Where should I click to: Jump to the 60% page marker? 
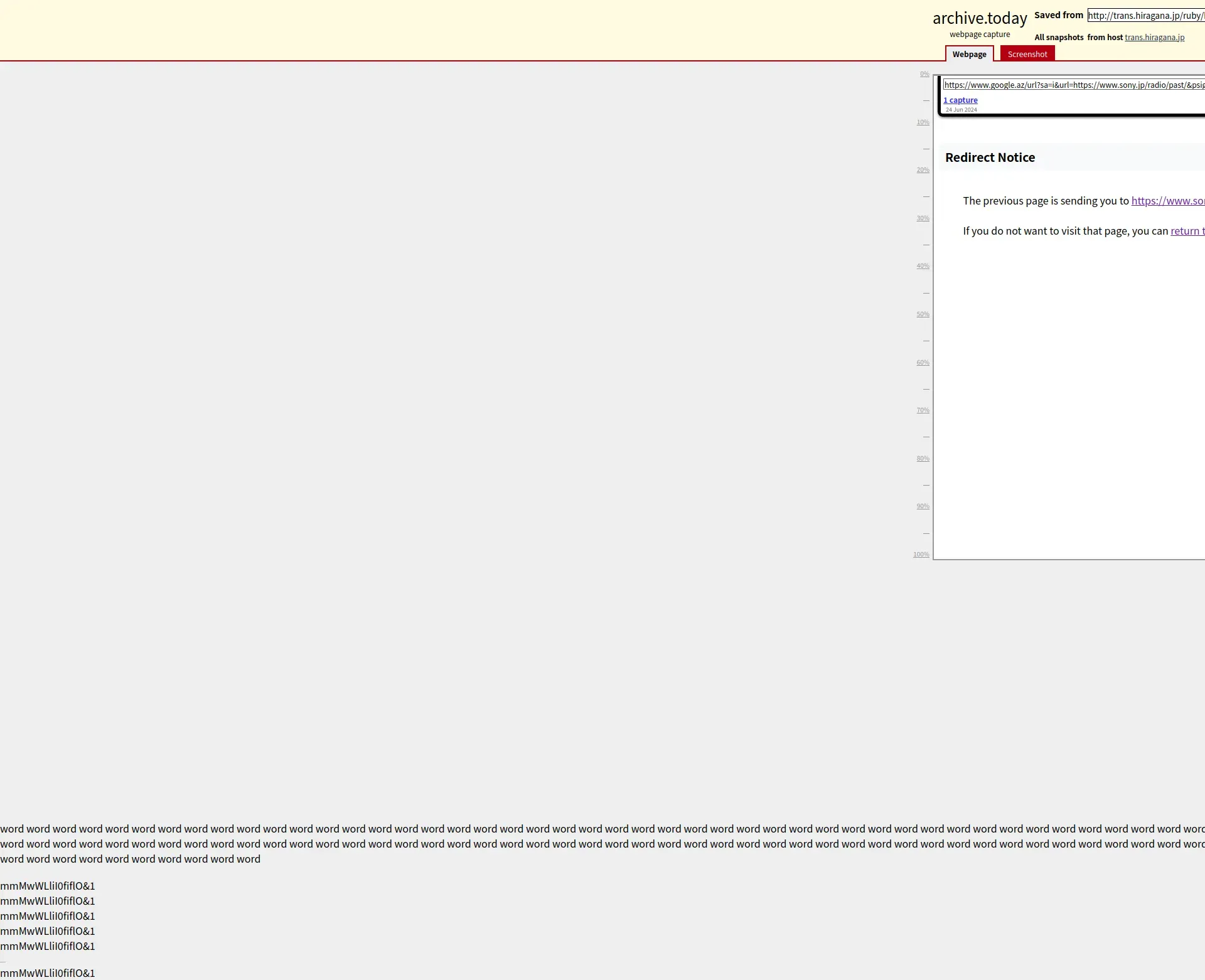click(923, 363)
